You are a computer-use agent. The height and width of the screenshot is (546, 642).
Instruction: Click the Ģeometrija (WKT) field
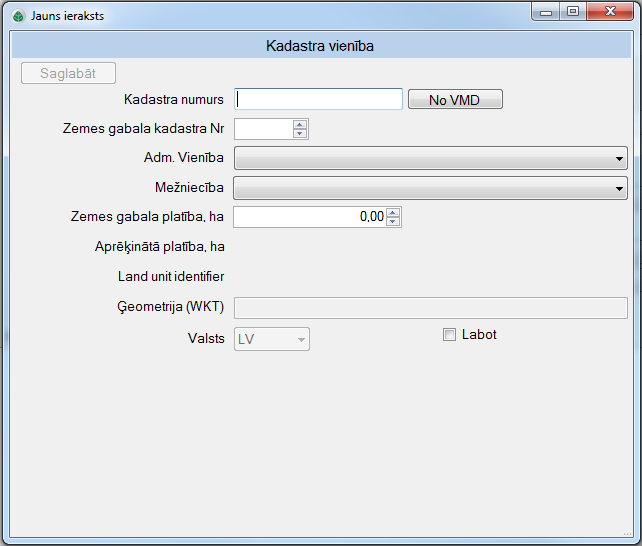coord(430,306)
